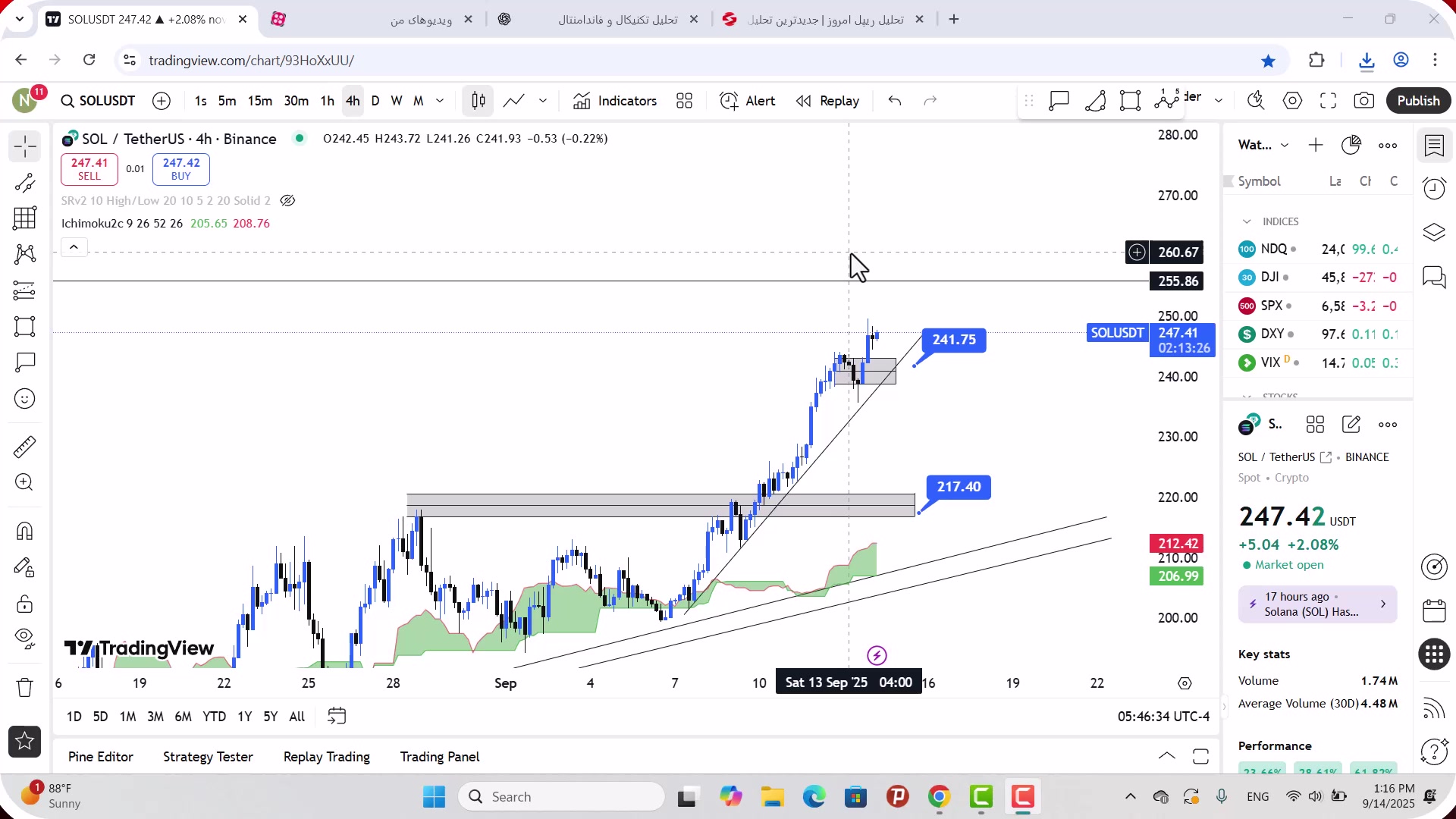Select the 1D date range

click(74, 717)
